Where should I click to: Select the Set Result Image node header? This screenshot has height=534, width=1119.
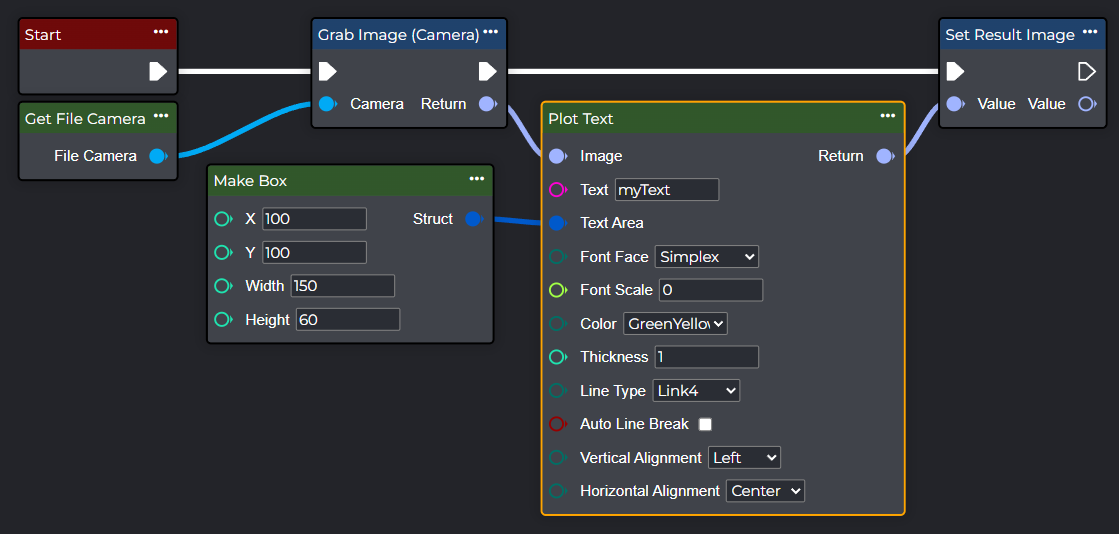tap(1009, 35)
